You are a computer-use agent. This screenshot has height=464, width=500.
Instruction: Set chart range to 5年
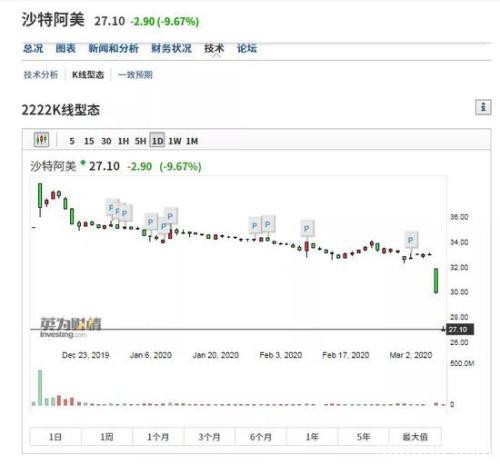[x=363, y=436]
